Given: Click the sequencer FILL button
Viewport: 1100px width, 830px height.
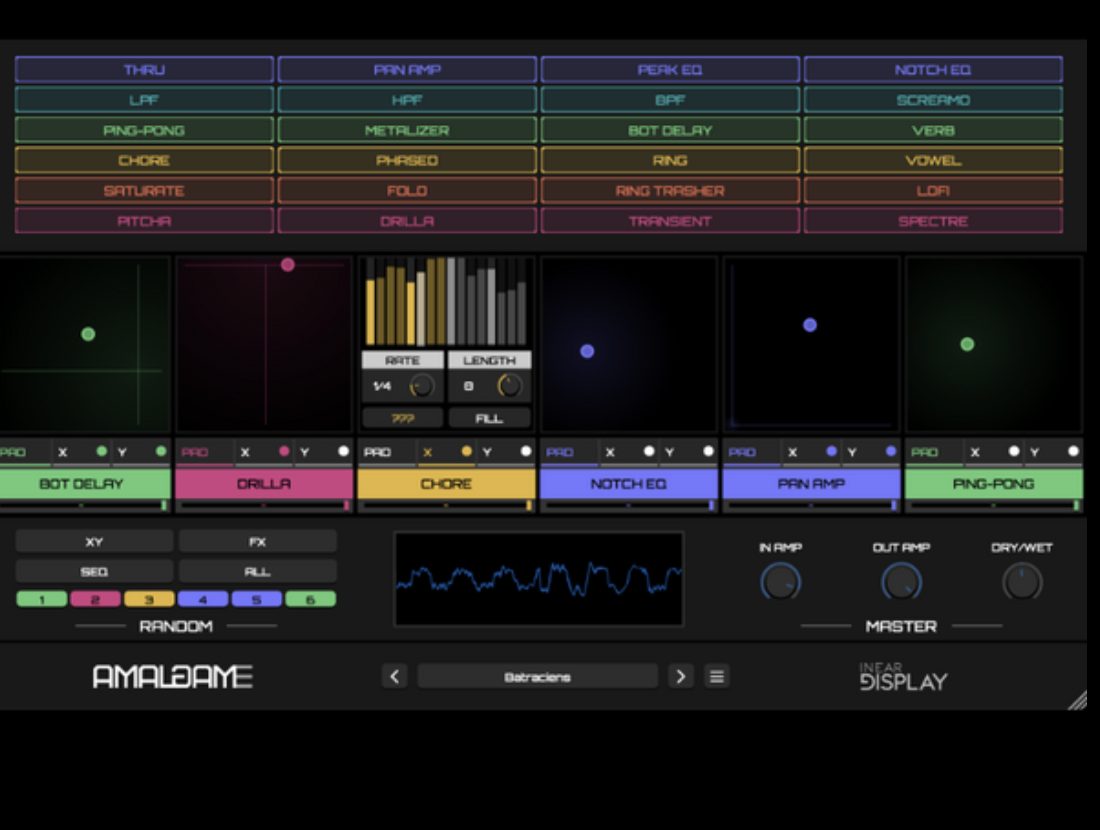Looking at the screenshot, I should tap(489, 418).
